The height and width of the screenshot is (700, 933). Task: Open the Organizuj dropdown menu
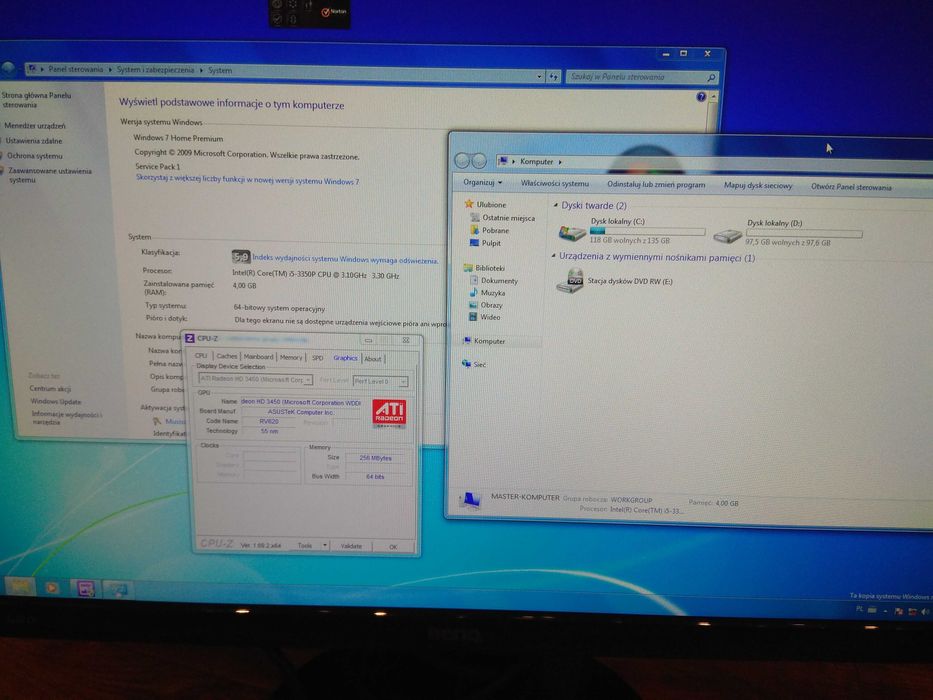pyautogui.click(x=483, y=182)
